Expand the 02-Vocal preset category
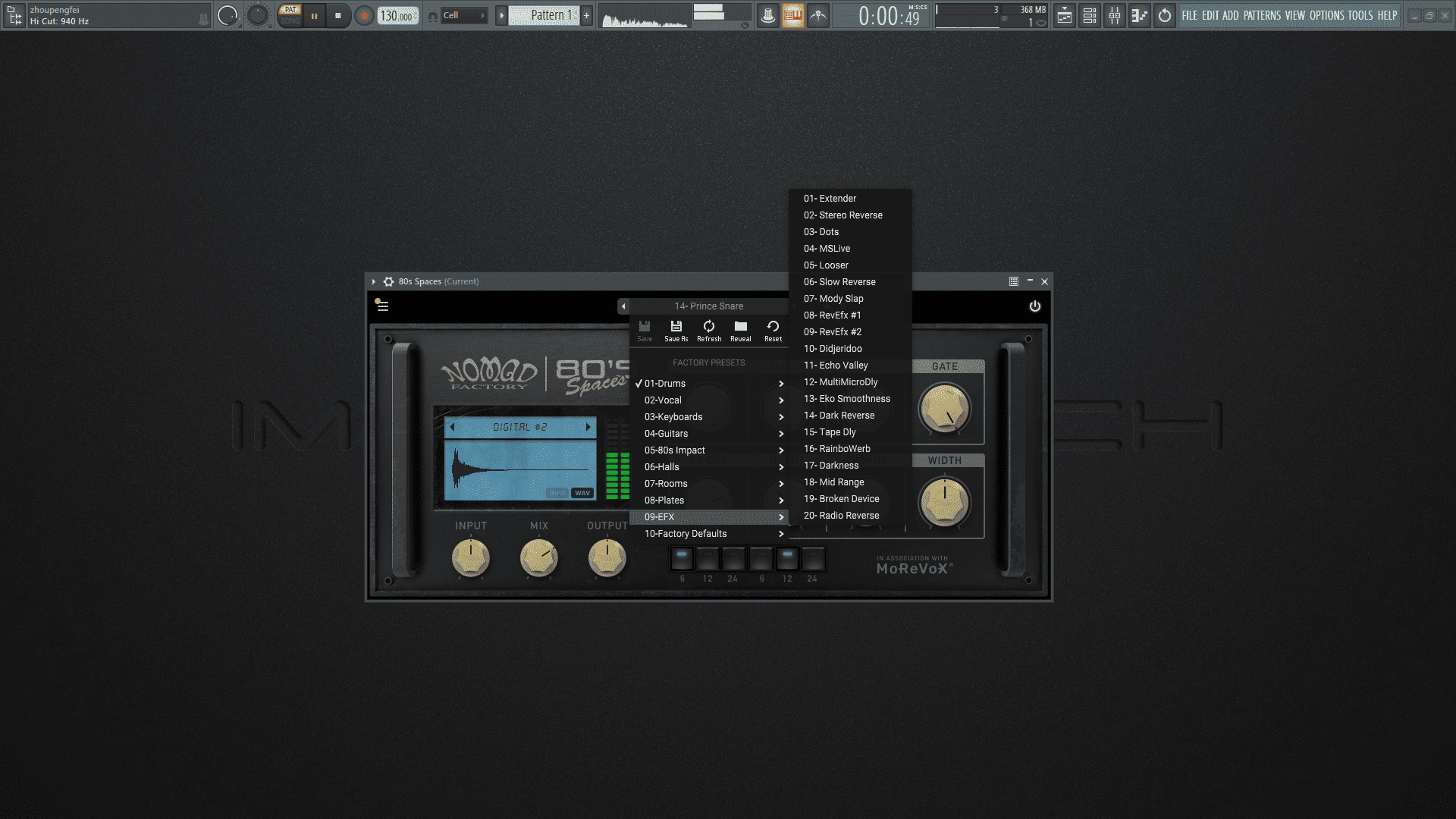This screenshot has height=819, width=1456. pyautogui.click(x=709, y=400)
